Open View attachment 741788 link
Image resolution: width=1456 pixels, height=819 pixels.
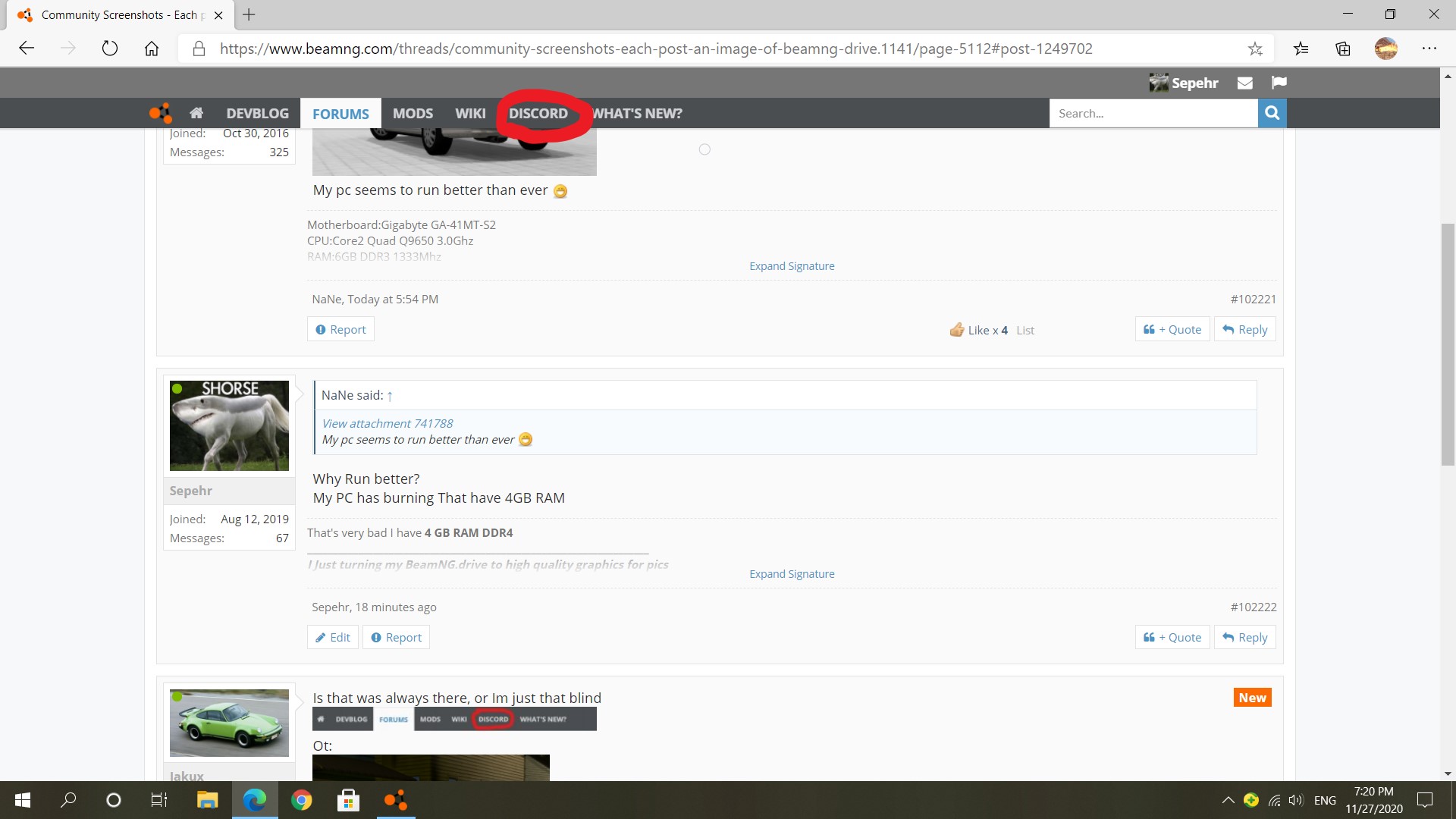[388, 423]
